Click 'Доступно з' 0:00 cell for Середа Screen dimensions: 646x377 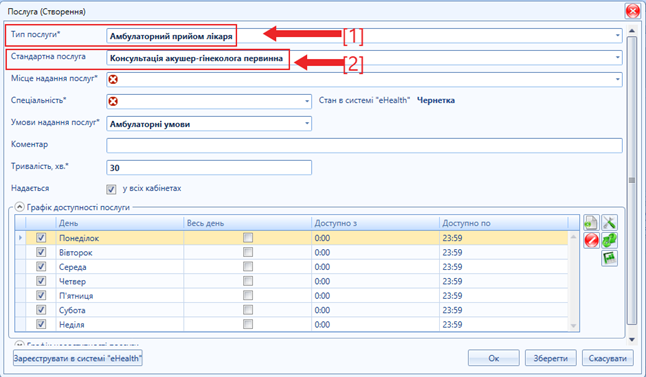coord(375,267)
